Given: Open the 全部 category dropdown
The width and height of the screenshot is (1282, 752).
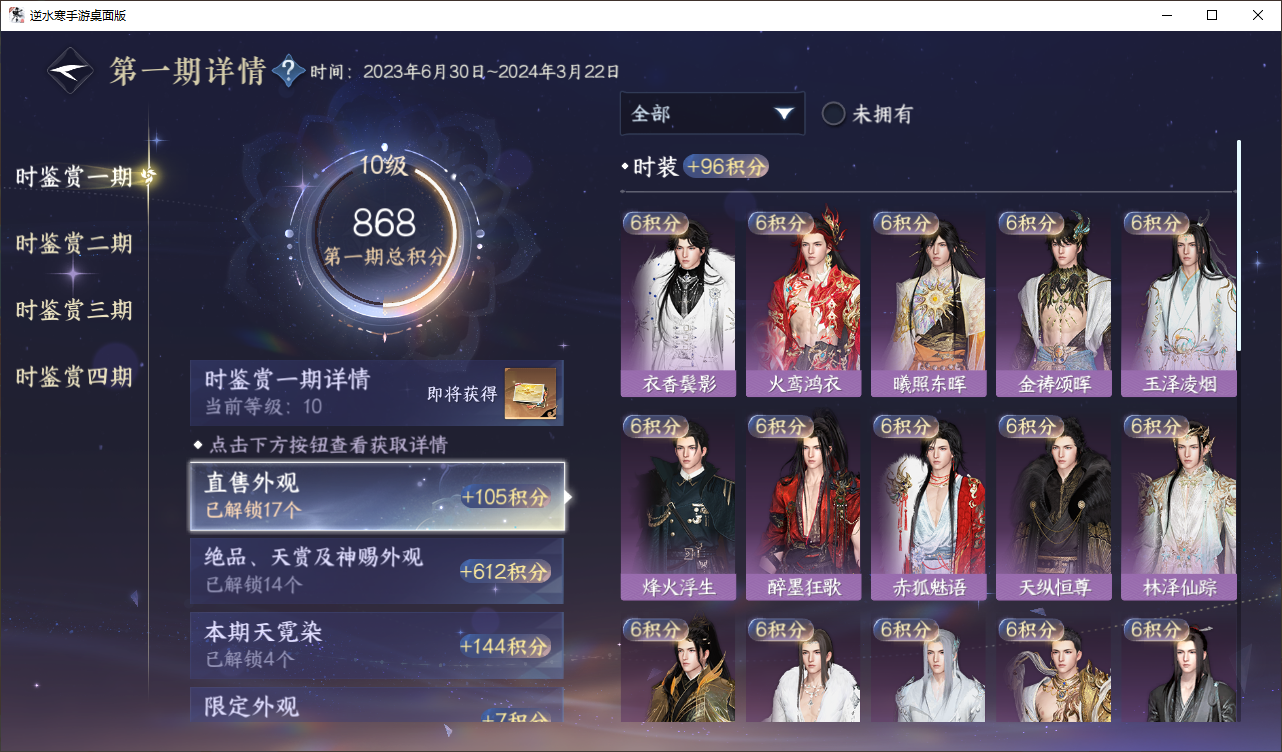Looking at the screenshot, I should pos(712,114).
